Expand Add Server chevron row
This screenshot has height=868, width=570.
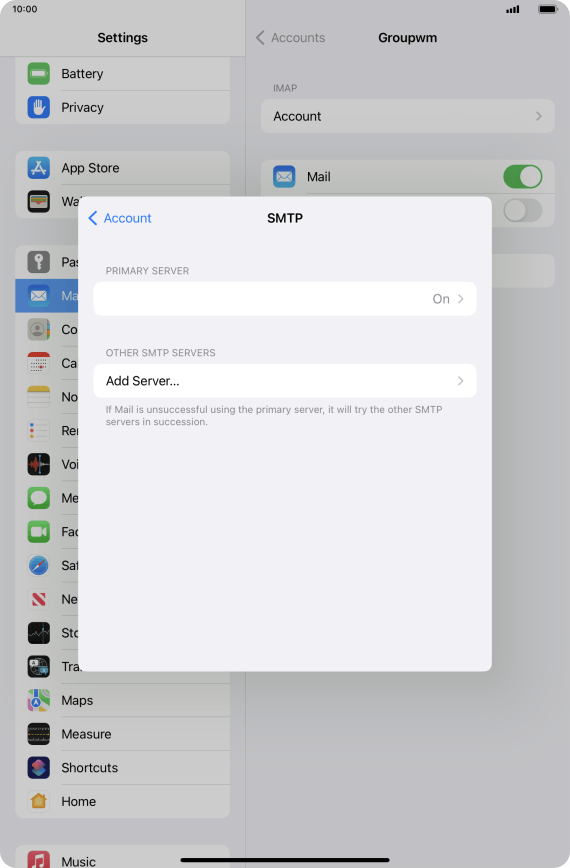pyautogui.click(x=285, y=381)
